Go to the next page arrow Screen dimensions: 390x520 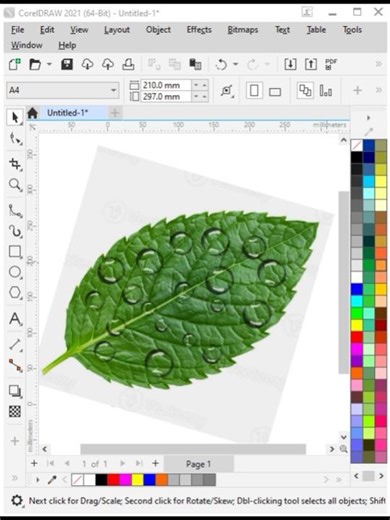click(122, 463)
